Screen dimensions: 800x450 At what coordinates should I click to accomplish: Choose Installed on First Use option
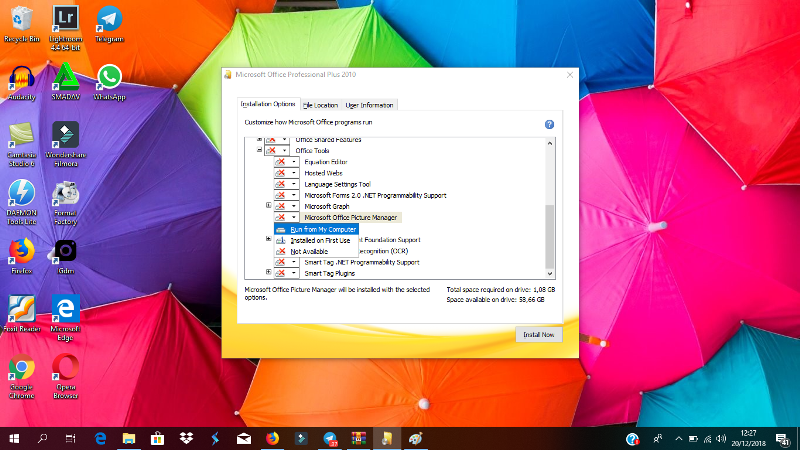tap(316, 240)
